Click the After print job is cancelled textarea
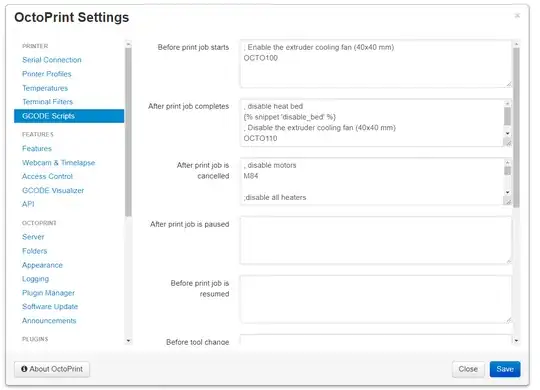 coord(372,182)
